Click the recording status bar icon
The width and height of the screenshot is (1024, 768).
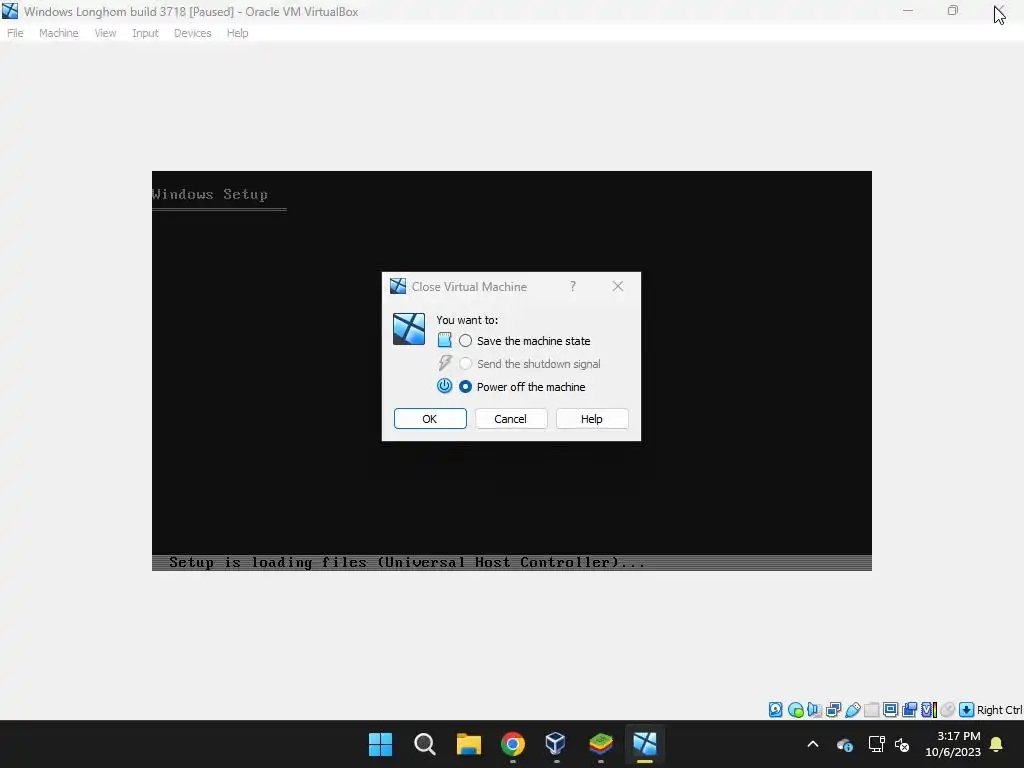point(909,710)
